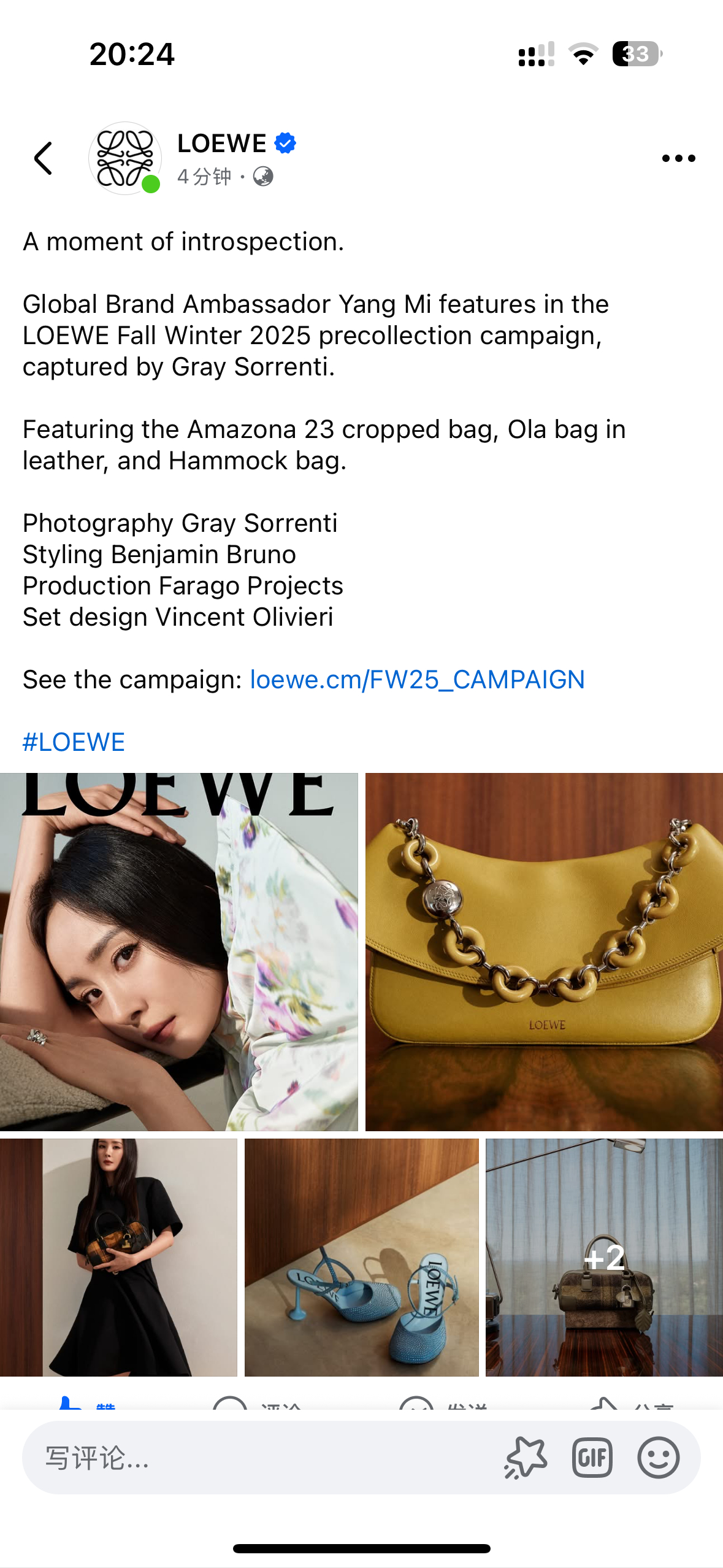Focus the write comment input field
723x1568 pixels.
264,1458
